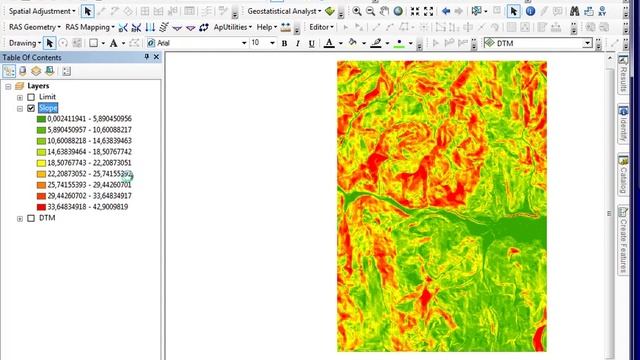Open Table Of Contents options button

(67, 71)
